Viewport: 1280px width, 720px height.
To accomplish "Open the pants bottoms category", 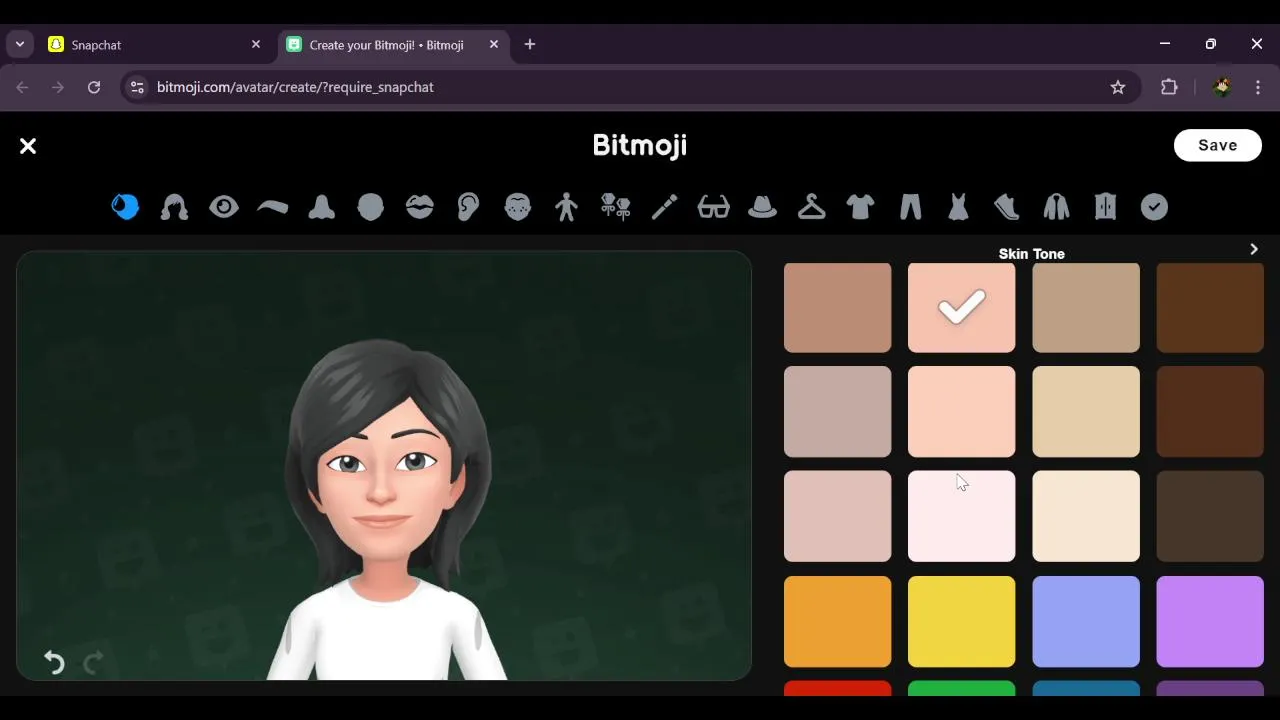I will pyautogui.click(x=909, y=207).
